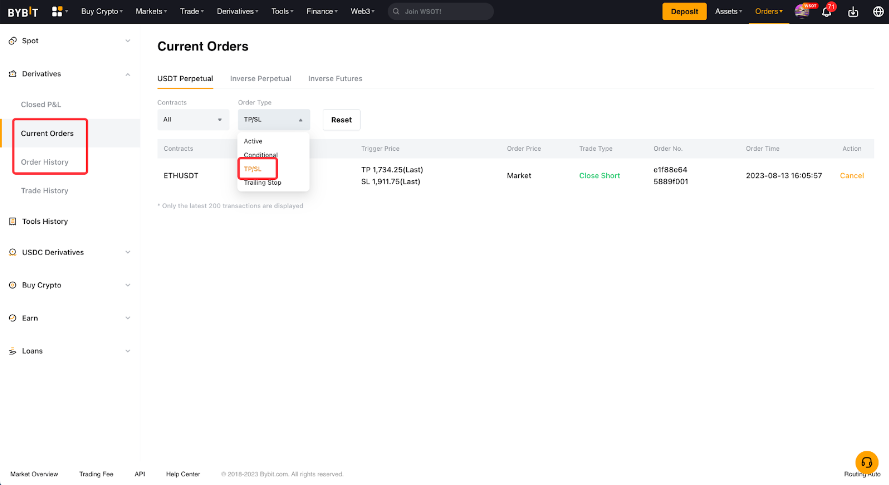
Task: Open the customer support headset icon
Action: pyautogui.click(x=866, y=462)
